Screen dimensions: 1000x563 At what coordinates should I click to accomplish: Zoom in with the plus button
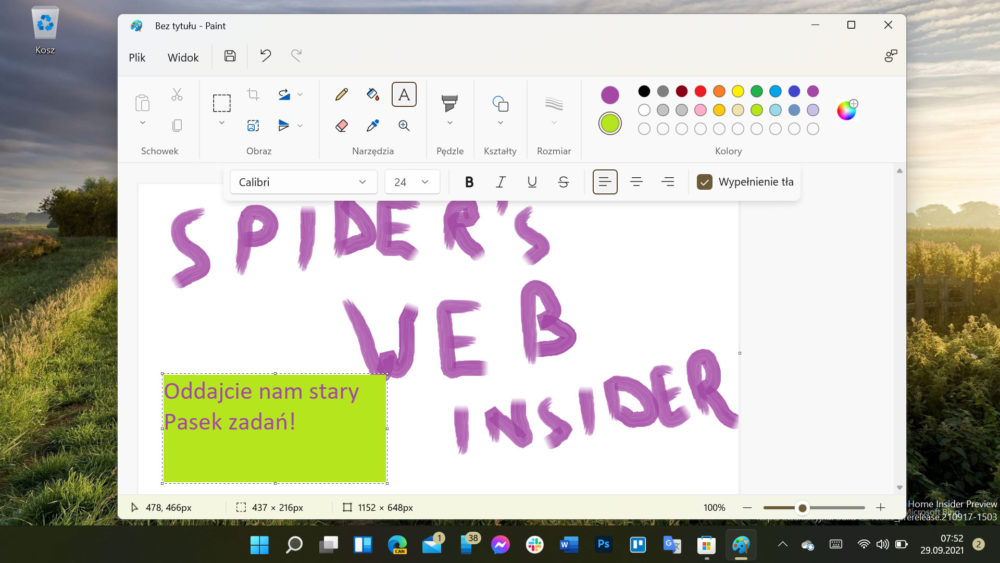[x=880, y=508]
